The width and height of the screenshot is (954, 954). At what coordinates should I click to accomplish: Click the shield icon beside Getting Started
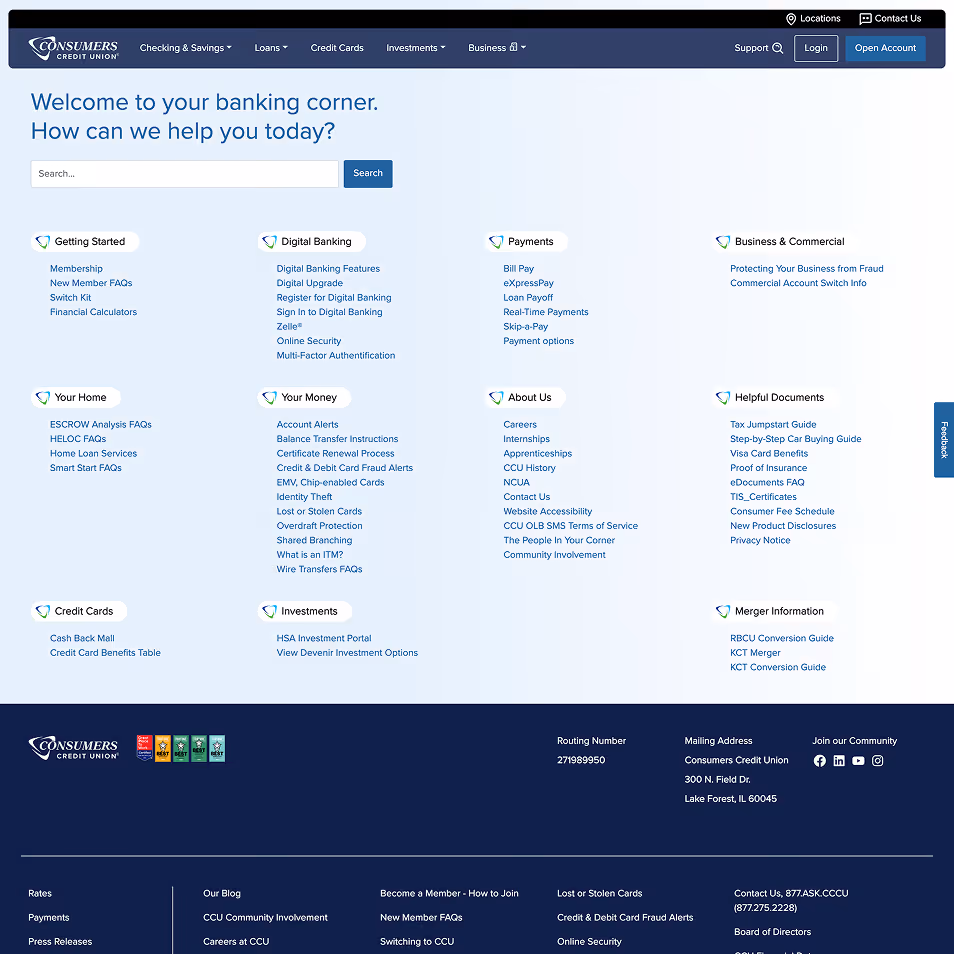tap(42, 241)
